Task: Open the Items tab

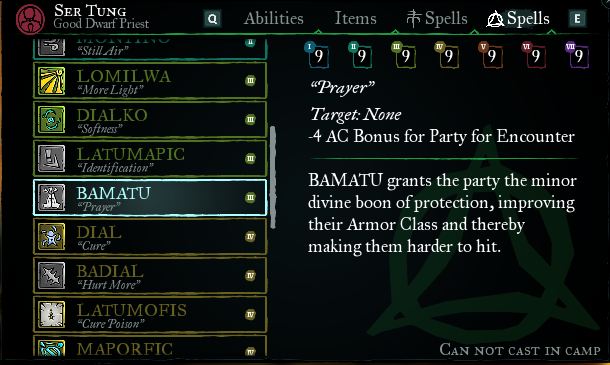Action: 356,18
